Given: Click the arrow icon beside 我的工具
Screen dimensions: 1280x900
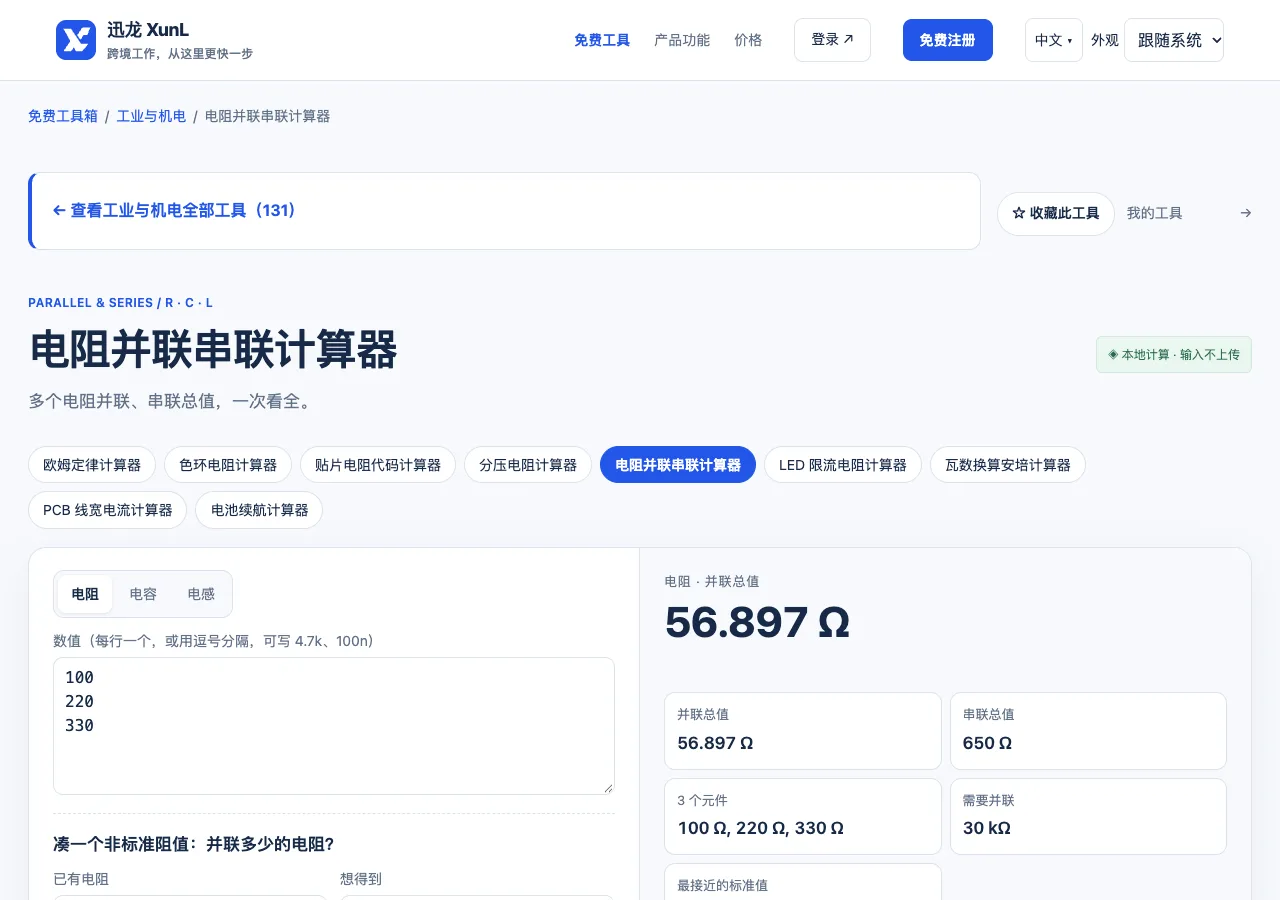Looking at the screenshot, I should coord(1245,213).
